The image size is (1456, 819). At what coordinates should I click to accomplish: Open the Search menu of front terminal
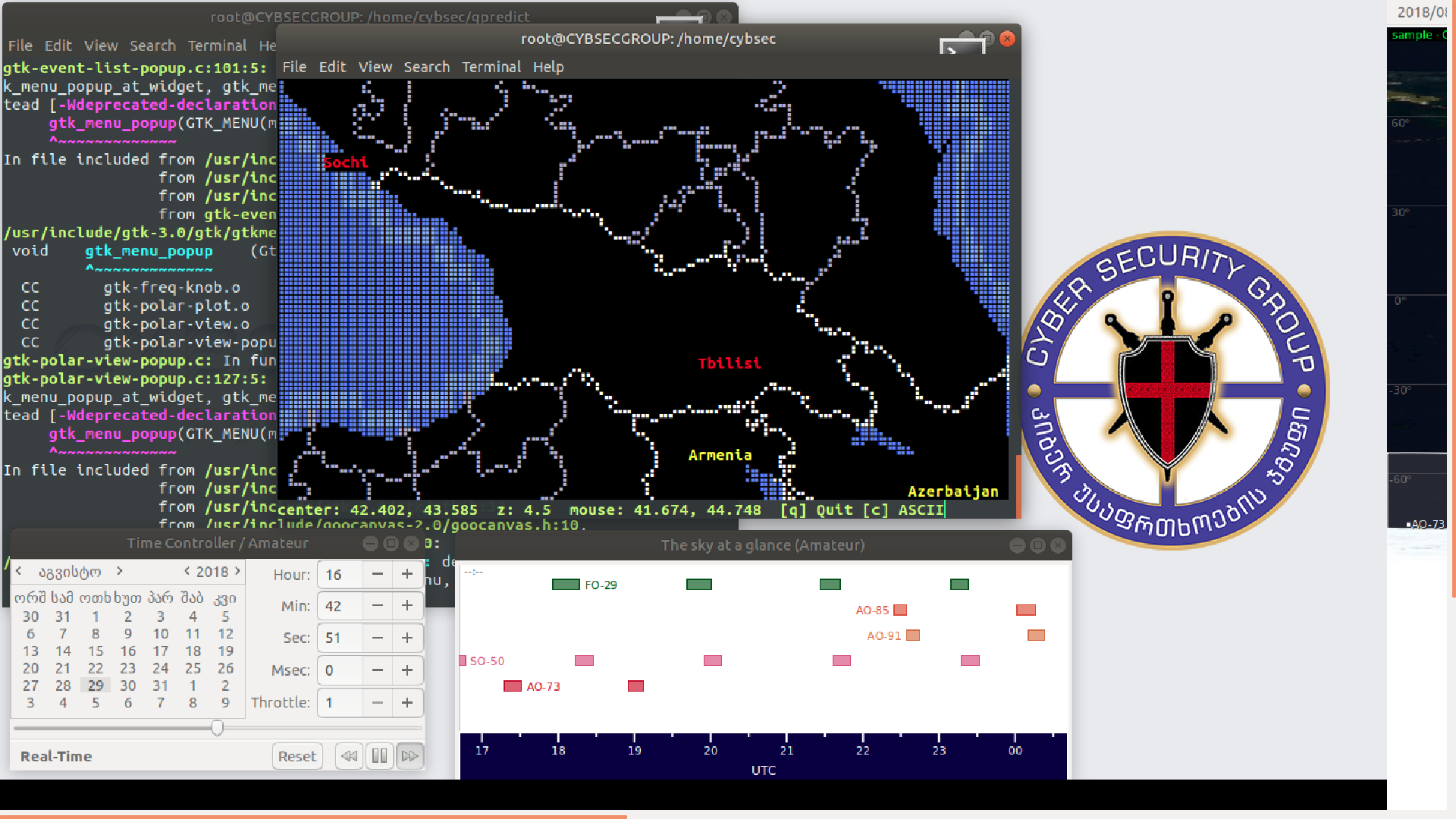click(x=426, y=67)
